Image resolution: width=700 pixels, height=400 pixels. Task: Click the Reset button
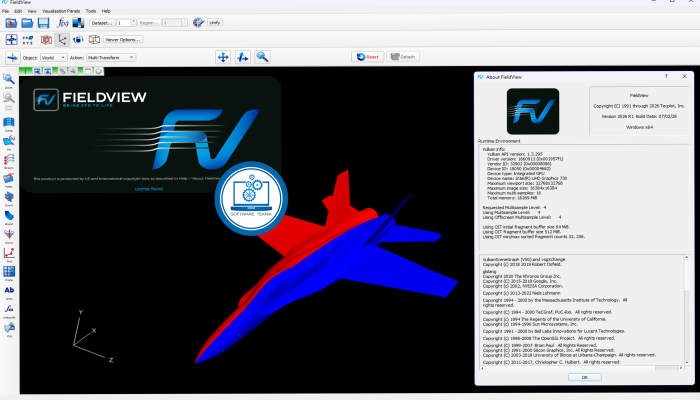[x=367, y=57]
